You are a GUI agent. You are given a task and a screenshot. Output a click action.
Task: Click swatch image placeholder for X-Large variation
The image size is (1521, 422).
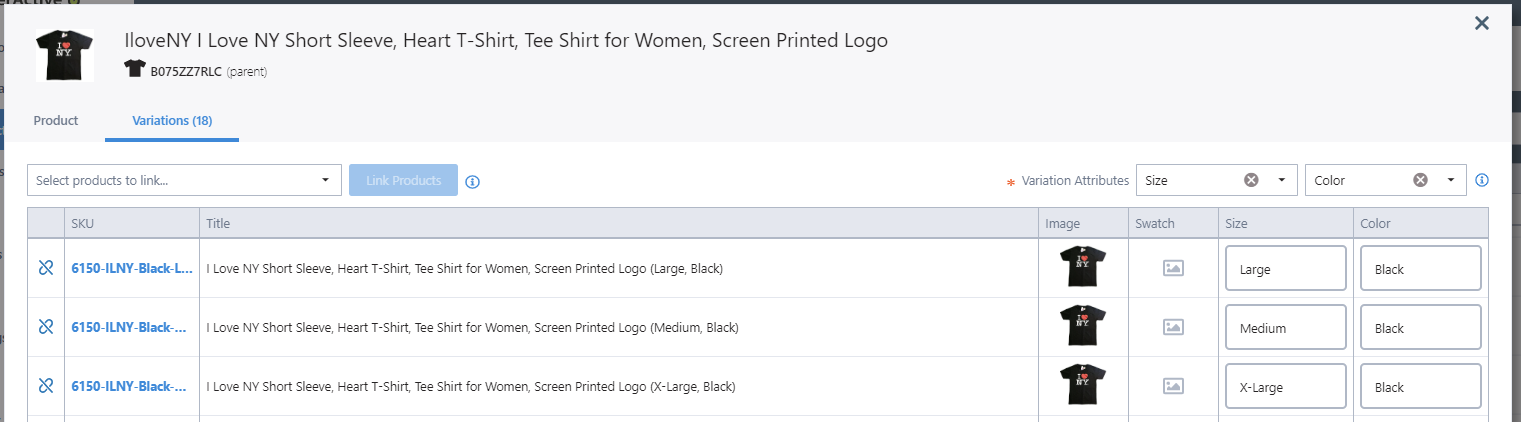coord(1173,386)
